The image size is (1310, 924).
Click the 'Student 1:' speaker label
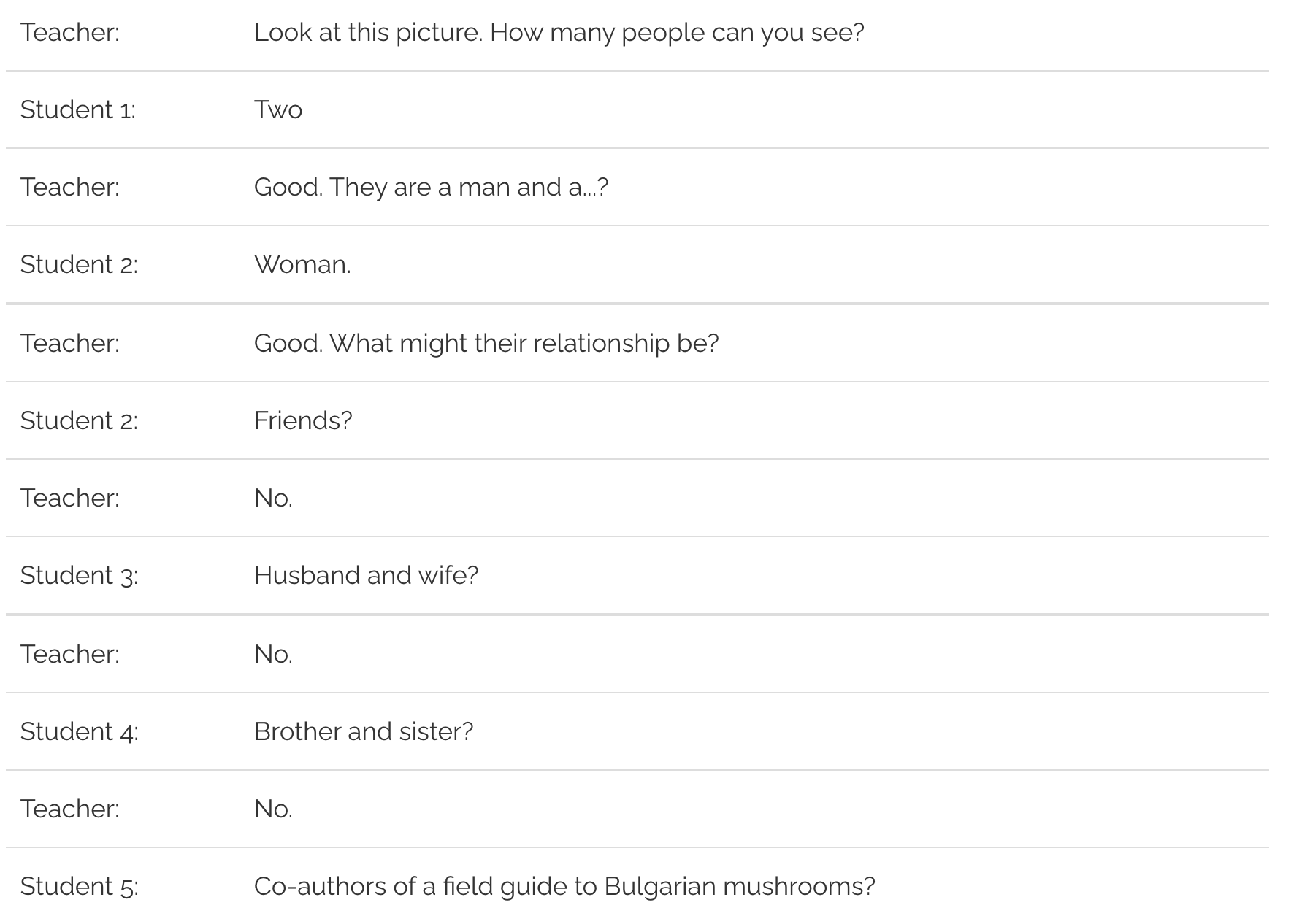point(77,109)
